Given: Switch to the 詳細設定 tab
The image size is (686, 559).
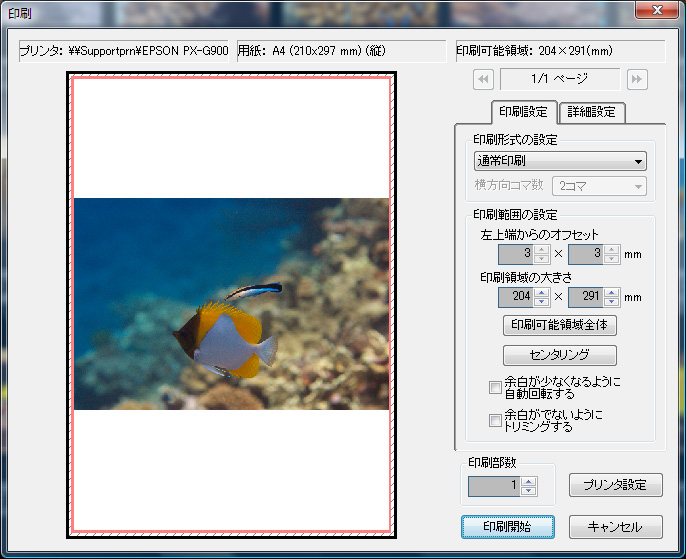Looking at the screenshot, I should (592, 112).
